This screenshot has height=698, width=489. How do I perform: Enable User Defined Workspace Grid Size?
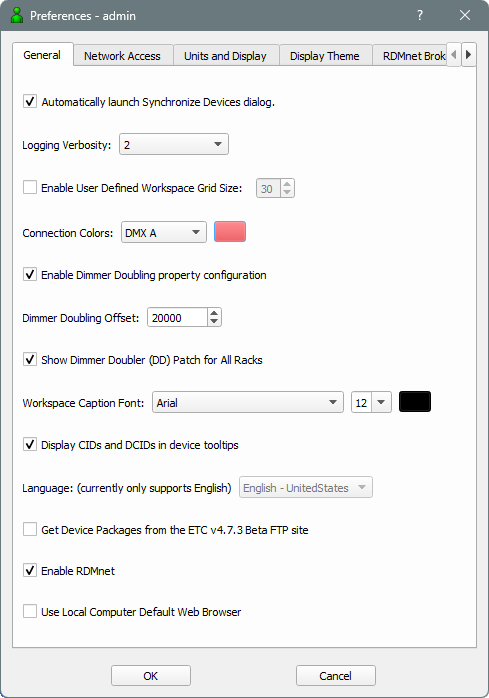click(x=30, y=187)
